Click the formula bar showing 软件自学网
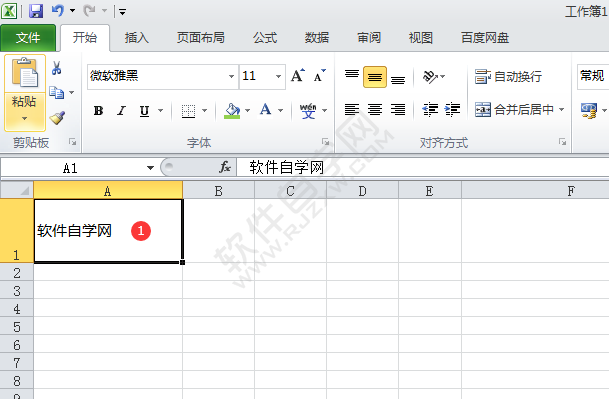Image resolution: width=609 pixels, height=399 pixels. tap(423, 167)
